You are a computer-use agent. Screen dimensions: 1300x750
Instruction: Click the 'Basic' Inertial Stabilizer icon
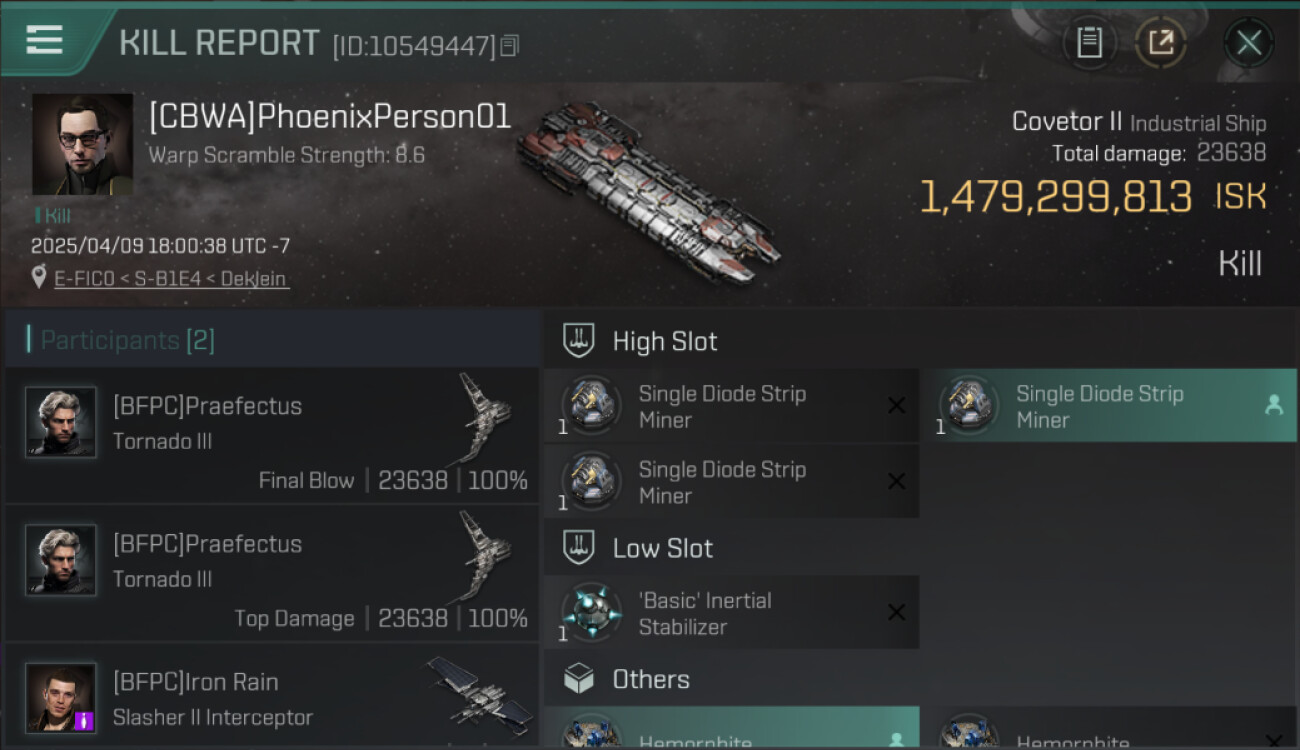591,612
